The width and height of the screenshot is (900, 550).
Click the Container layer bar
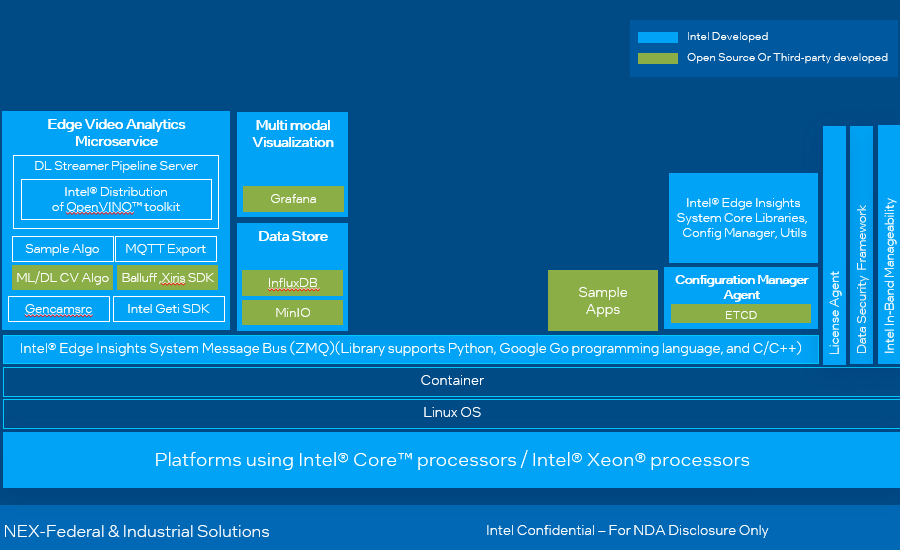pos(451,381)
